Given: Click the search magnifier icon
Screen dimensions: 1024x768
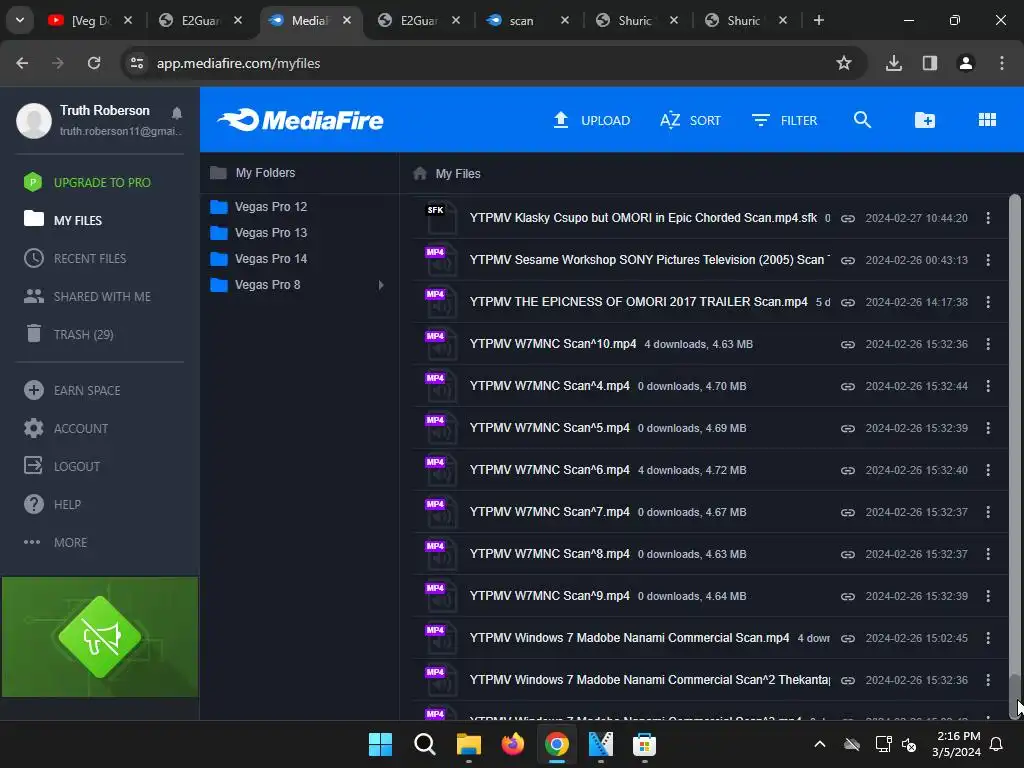Looking at the screenshot, I should 862,120.
